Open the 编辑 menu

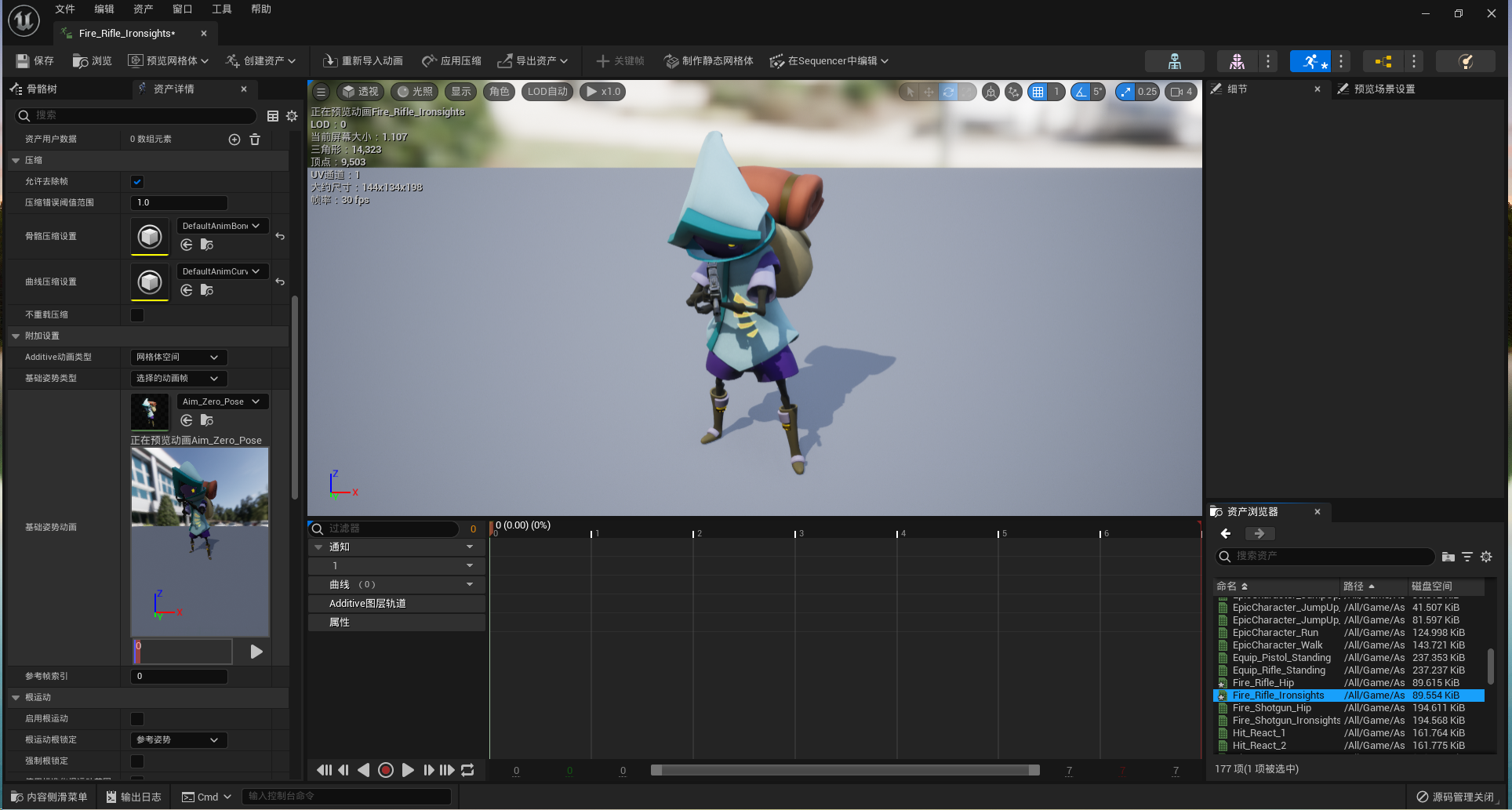[104, 9]
